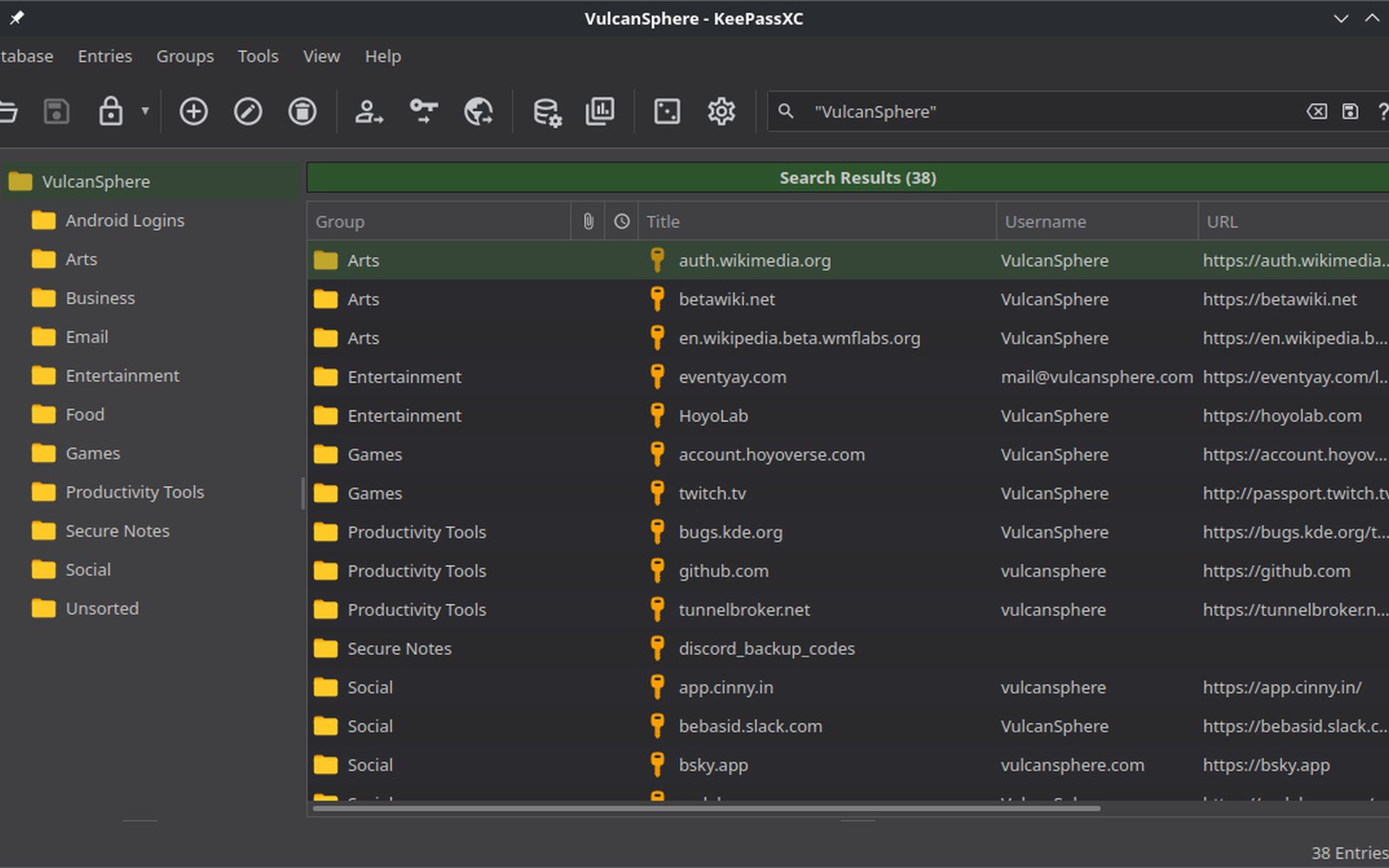This screenshot has height=868, width=1389.
Task: Launch the password generator dice icon
Action: click(667, 111)
